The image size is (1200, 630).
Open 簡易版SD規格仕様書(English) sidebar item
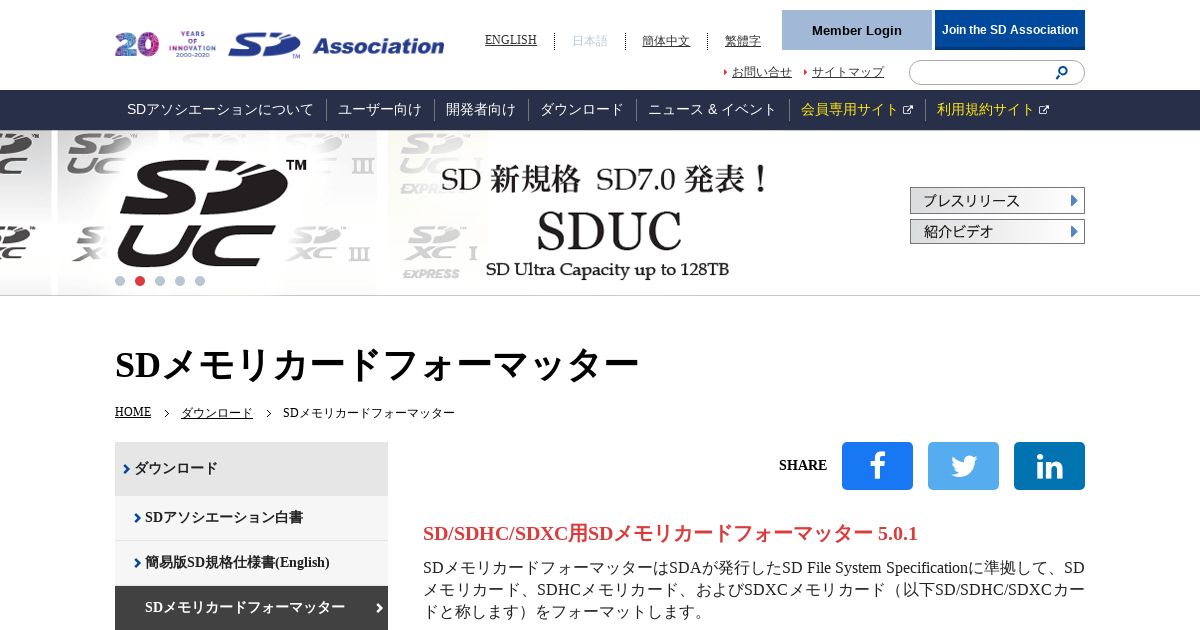point(251,563)
